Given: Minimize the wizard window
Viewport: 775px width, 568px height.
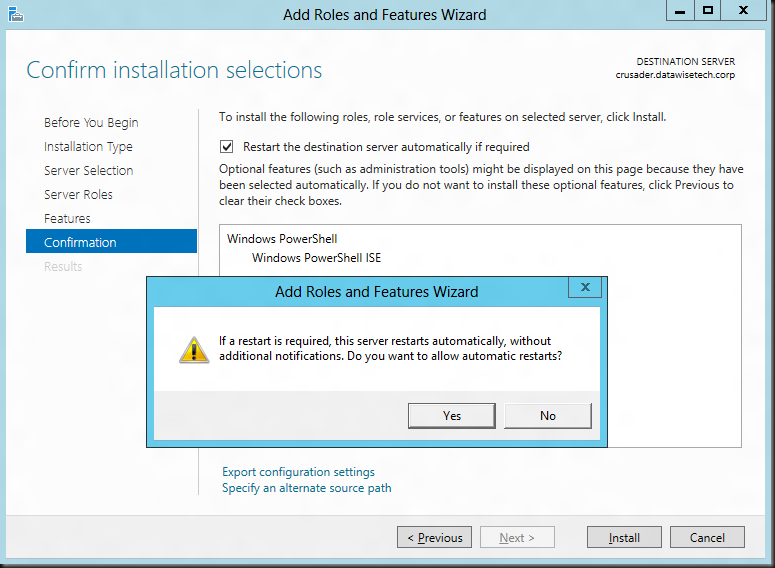Looking at the screenshot, I should (680, 10).
